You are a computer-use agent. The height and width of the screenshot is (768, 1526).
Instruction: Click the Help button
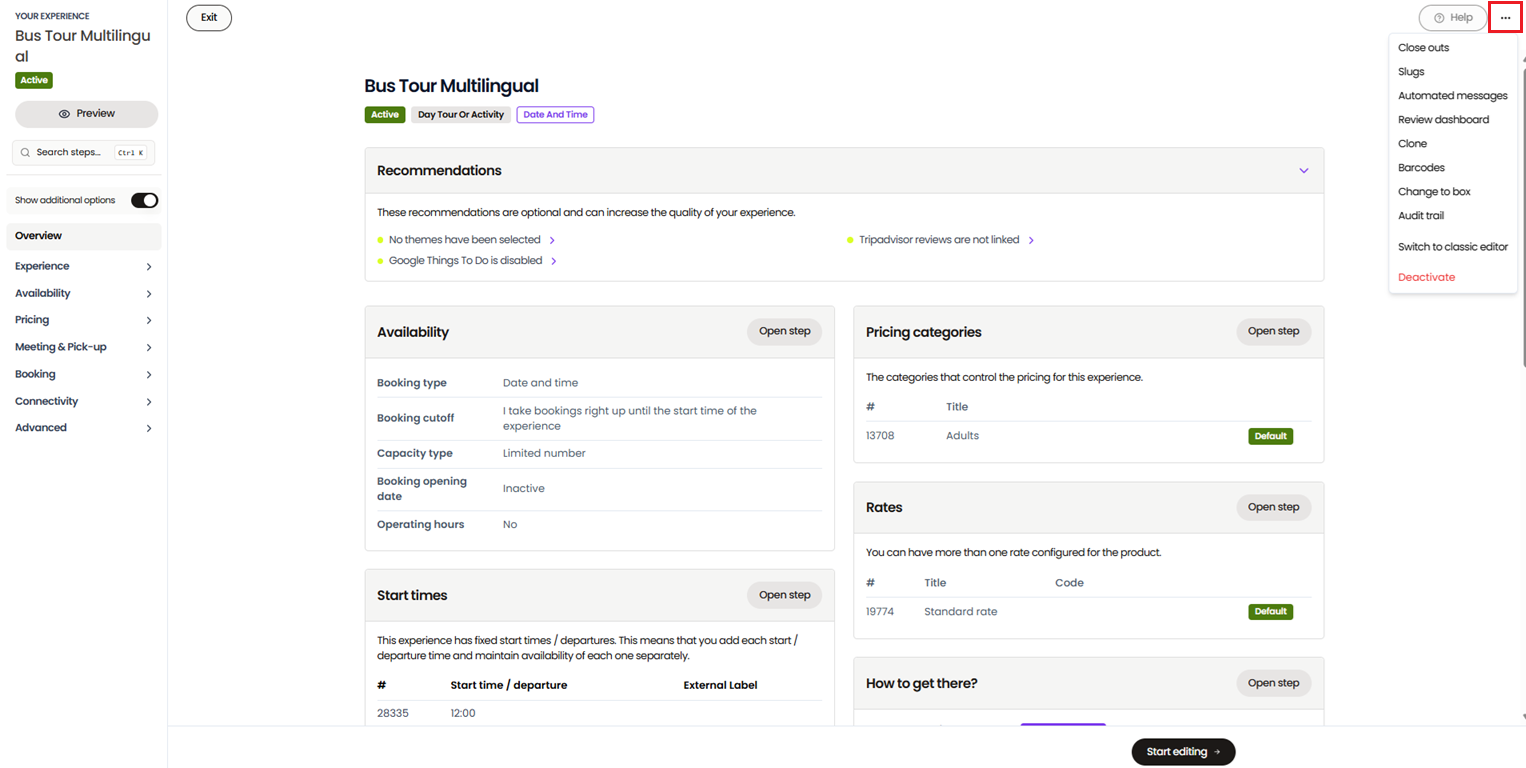point(1453,18)
